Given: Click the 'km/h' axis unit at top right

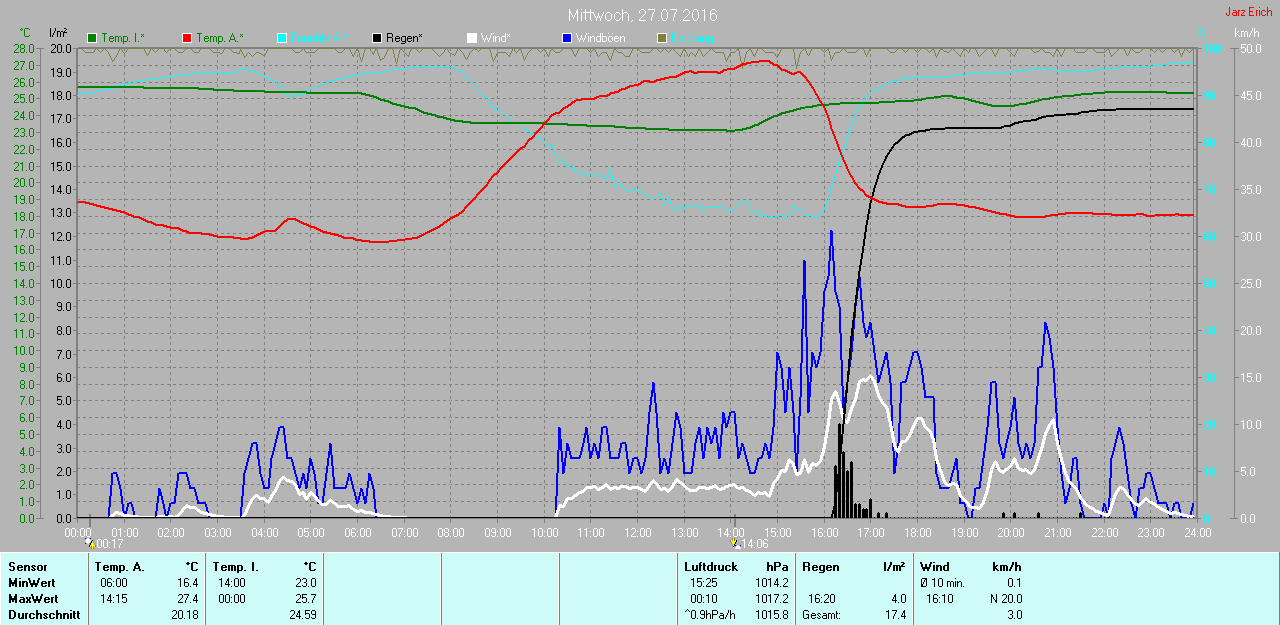Looking at the screenshot, I should [1246, 33].
